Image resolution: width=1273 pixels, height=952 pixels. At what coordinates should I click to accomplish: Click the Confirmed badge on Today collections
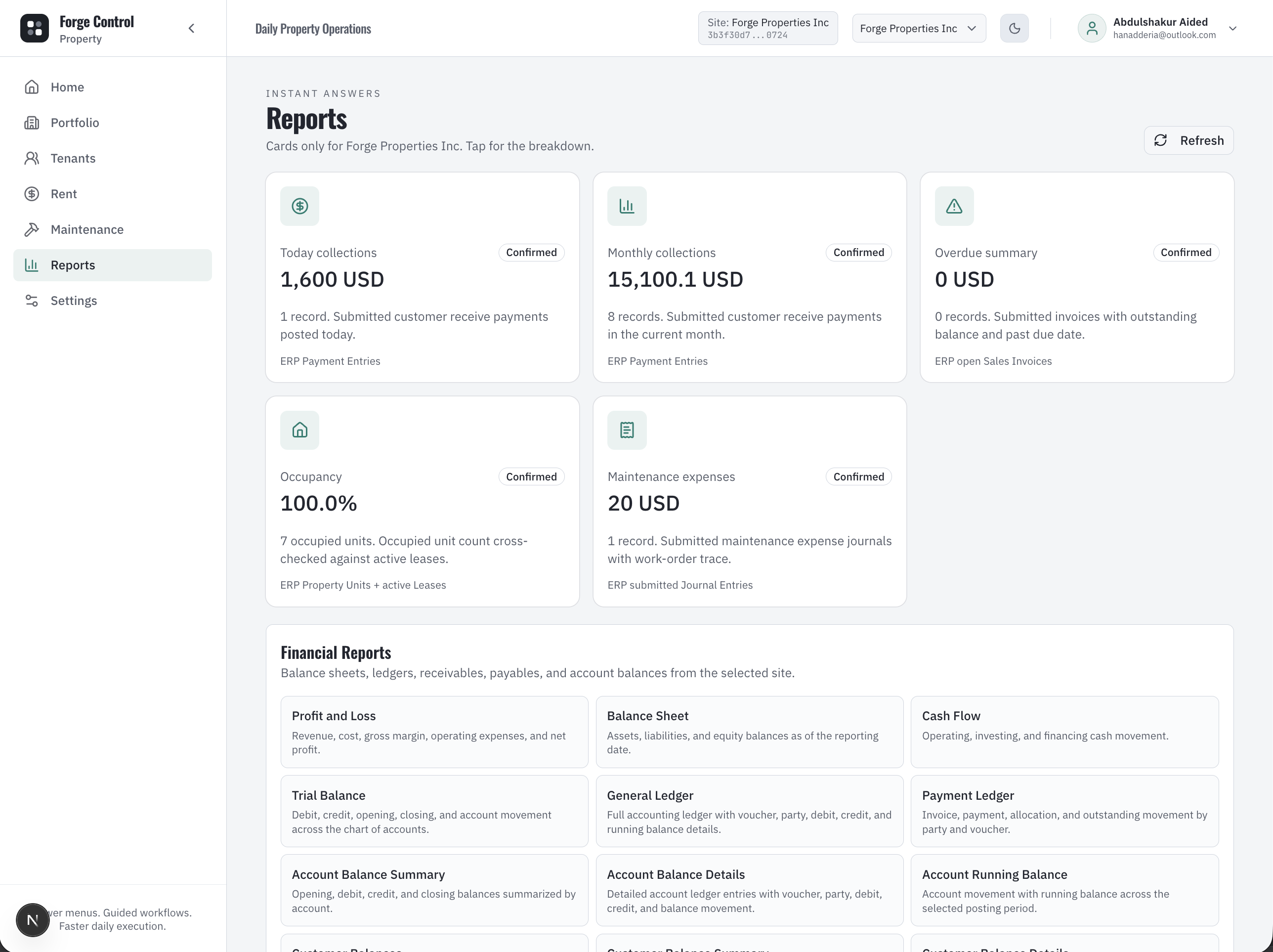[531, 253]
